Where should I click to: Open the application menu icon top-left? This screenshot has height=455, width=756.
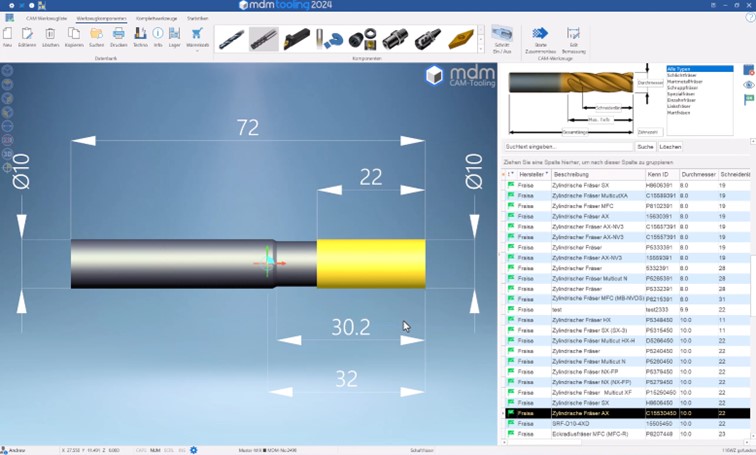tap(10, 18)
